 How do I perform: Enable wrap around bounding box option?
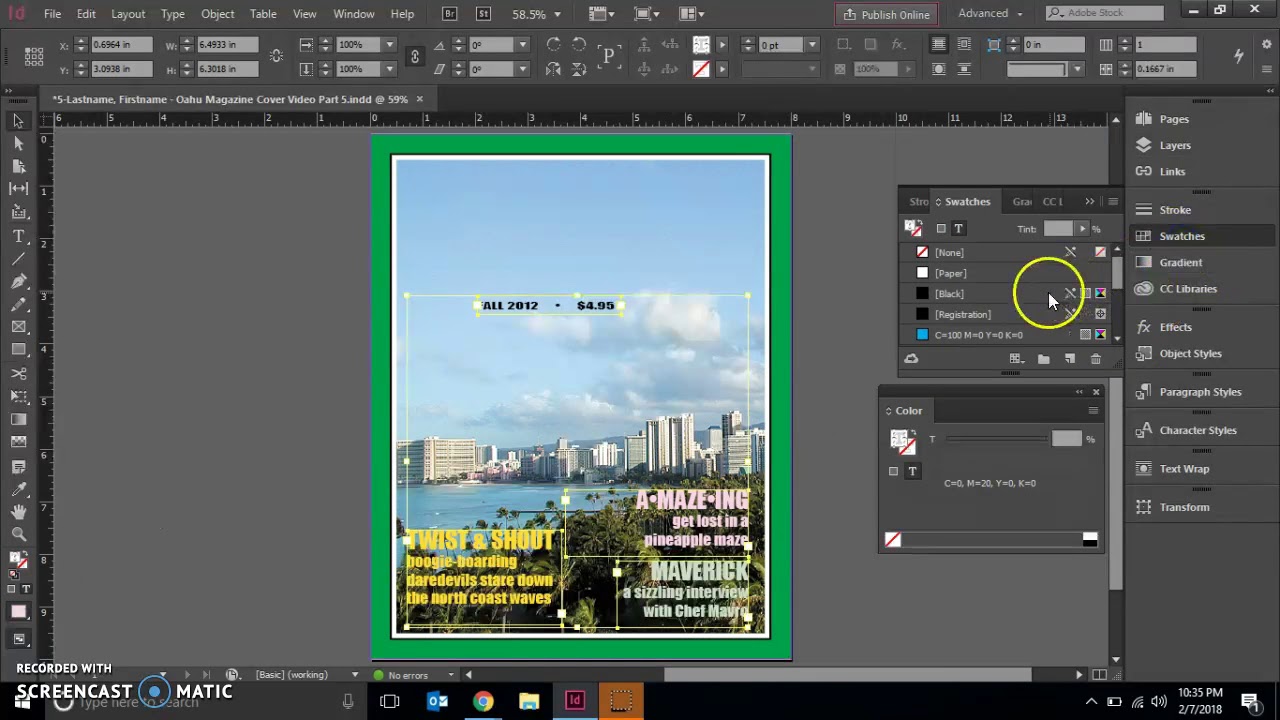click(964, 45)
